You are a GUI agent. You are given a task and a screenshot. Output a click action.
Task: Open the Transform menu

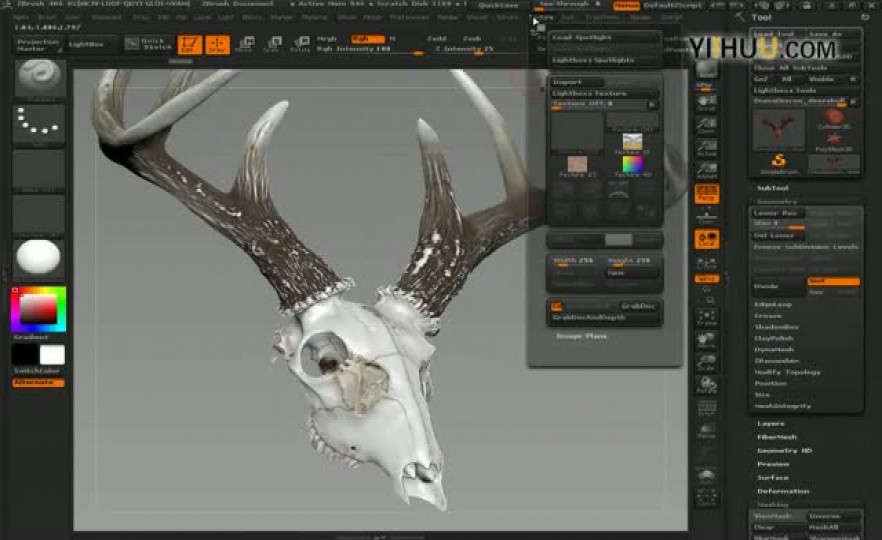coord(601,17)
